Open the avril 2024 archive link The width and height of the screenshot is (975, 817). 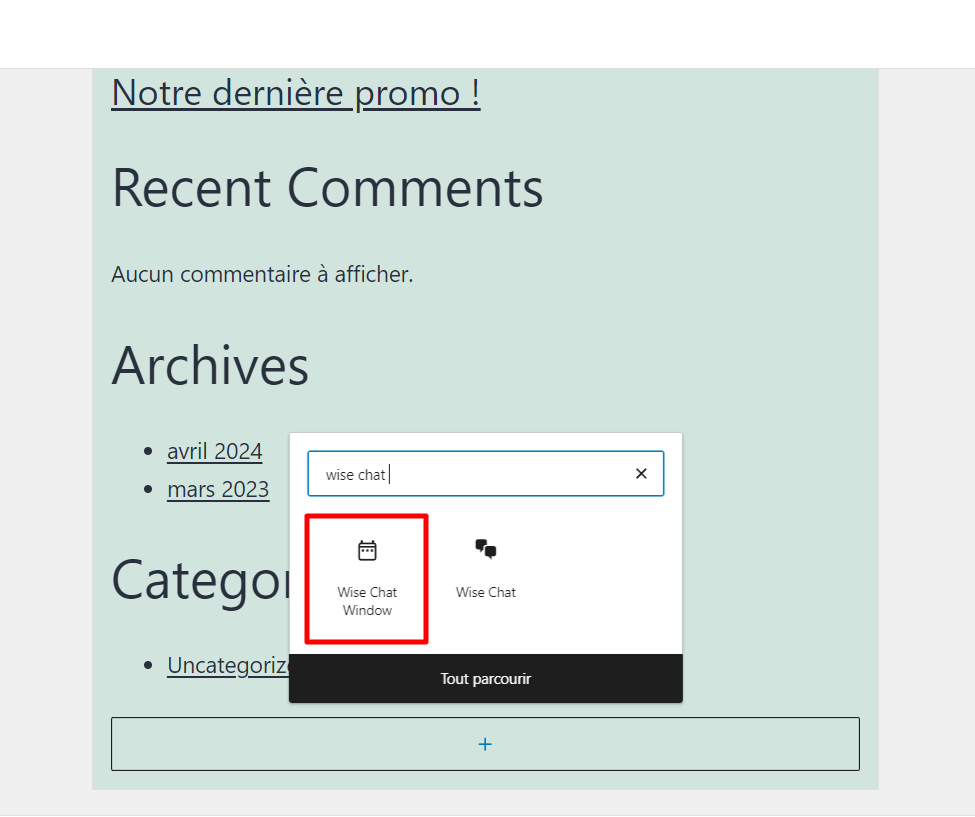pos(214,451)
